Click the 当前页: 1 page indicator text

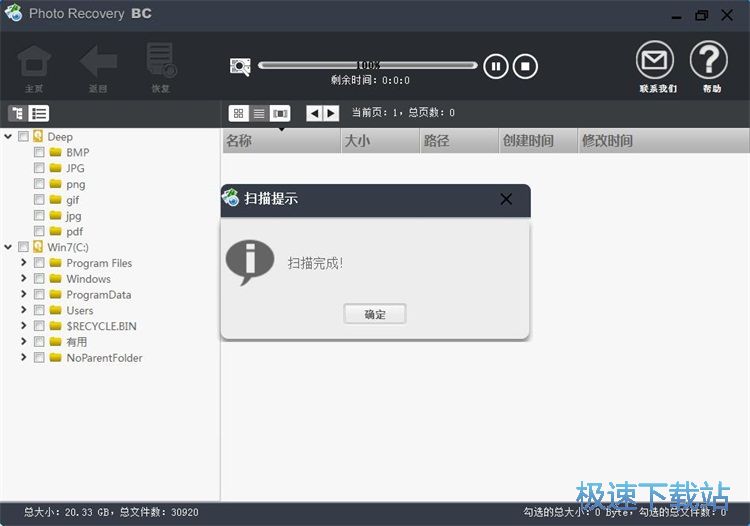click(374, 113)
